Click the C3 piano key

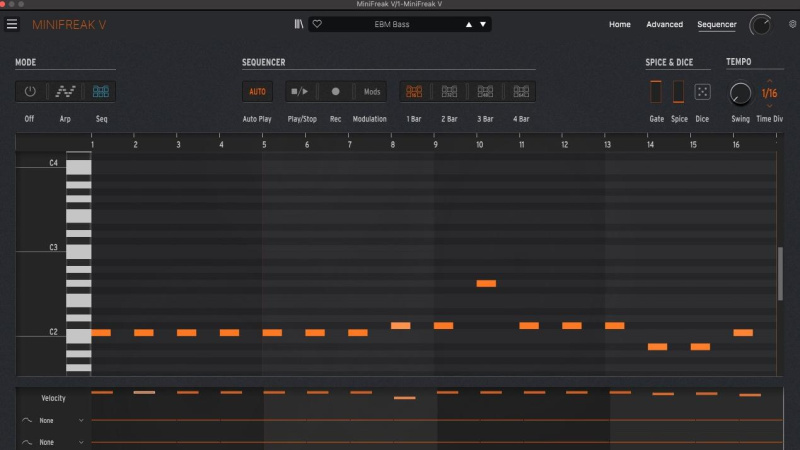tap(79, 252)
